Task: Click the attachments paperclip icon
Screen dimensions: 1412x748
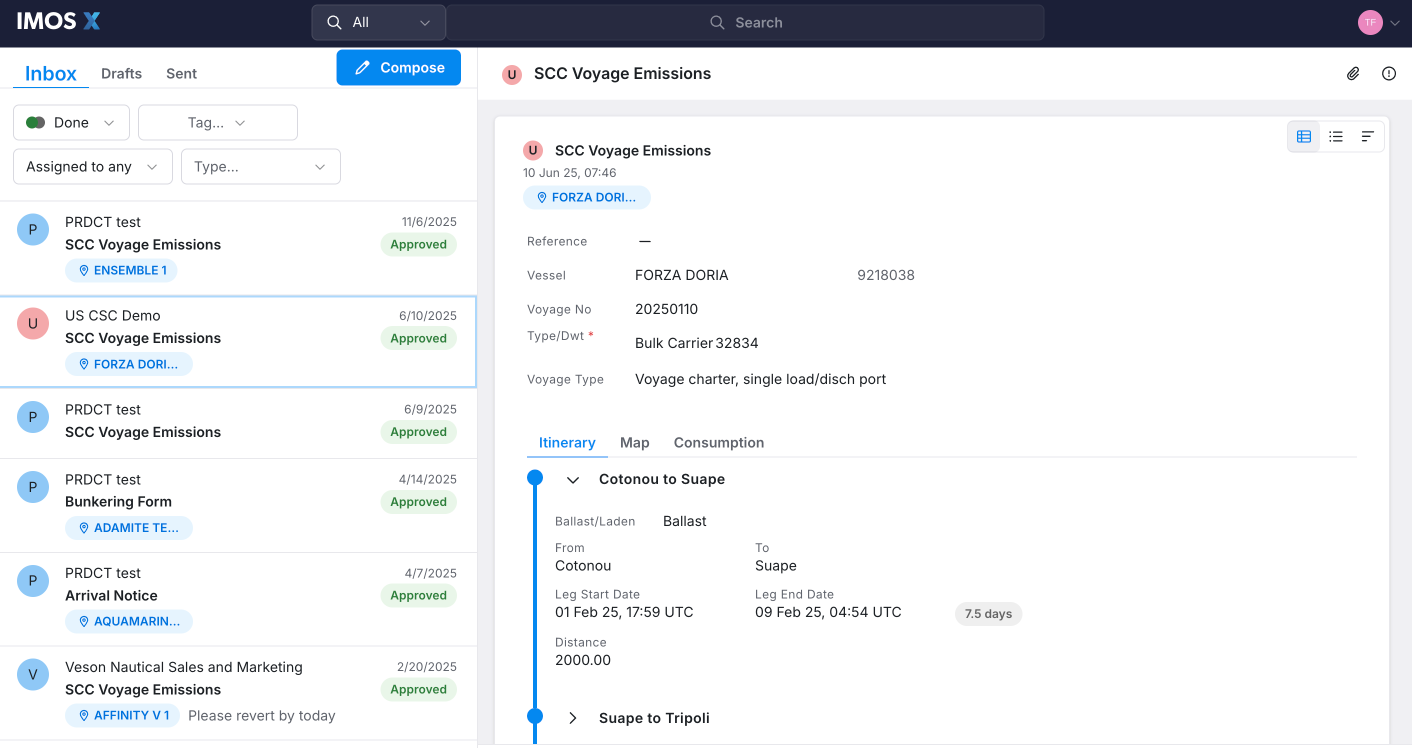Action: (x=1353, y=73)
